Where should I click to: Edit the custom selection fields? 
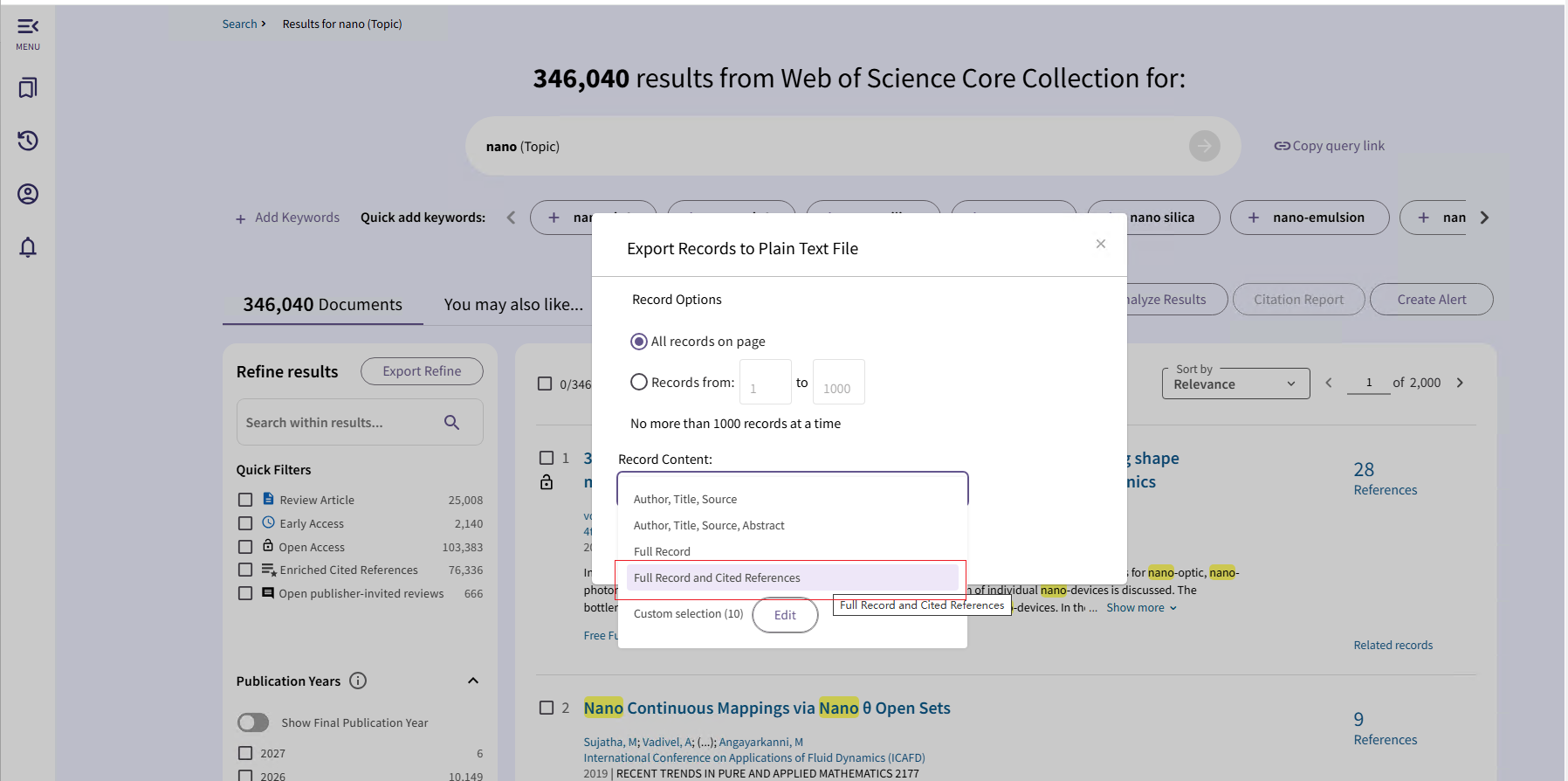tap(785, 615)
